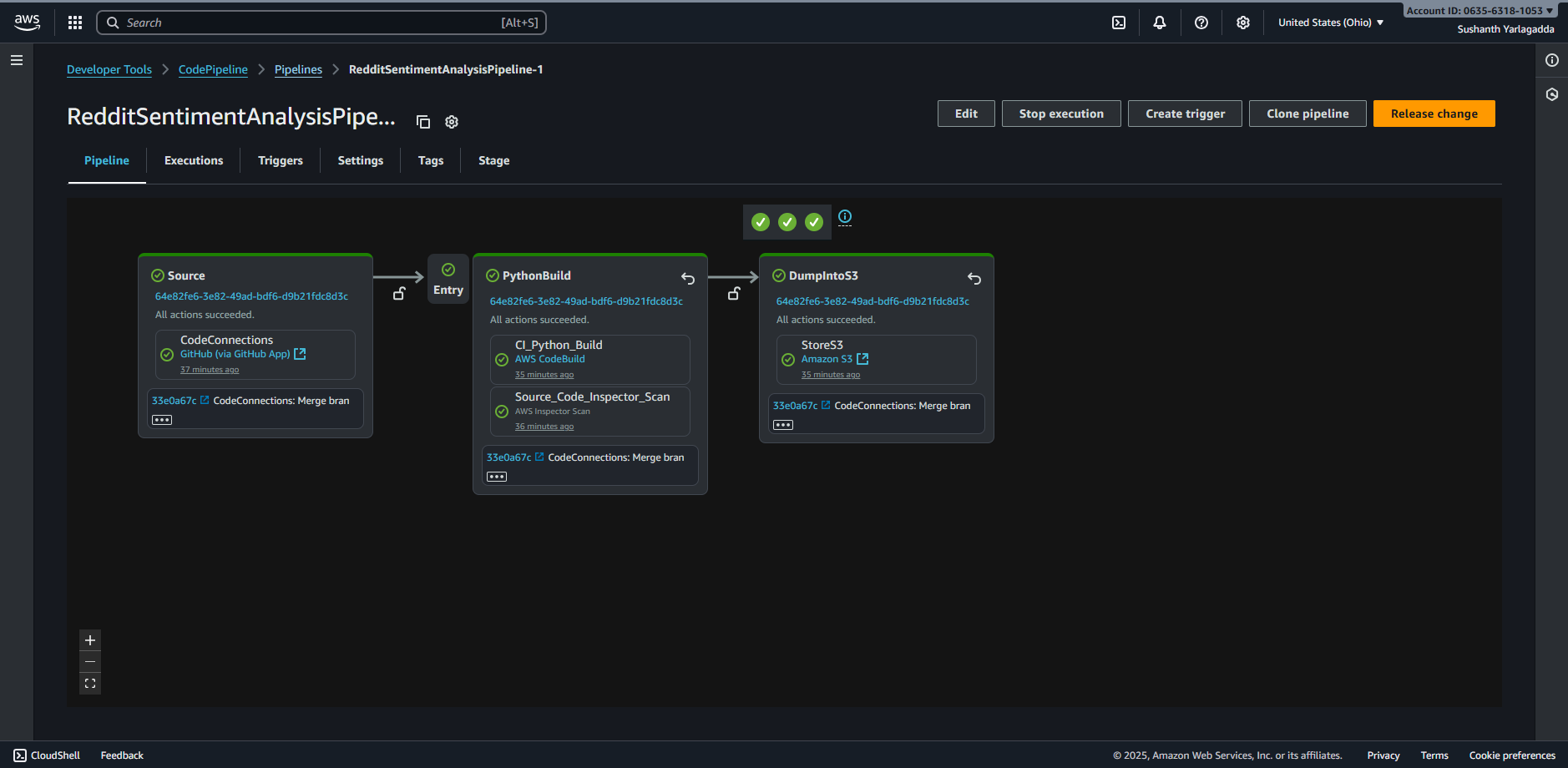This screenshot has width=1568, height=768.
Task: Click the Feedback footer link
Action: 122,755
